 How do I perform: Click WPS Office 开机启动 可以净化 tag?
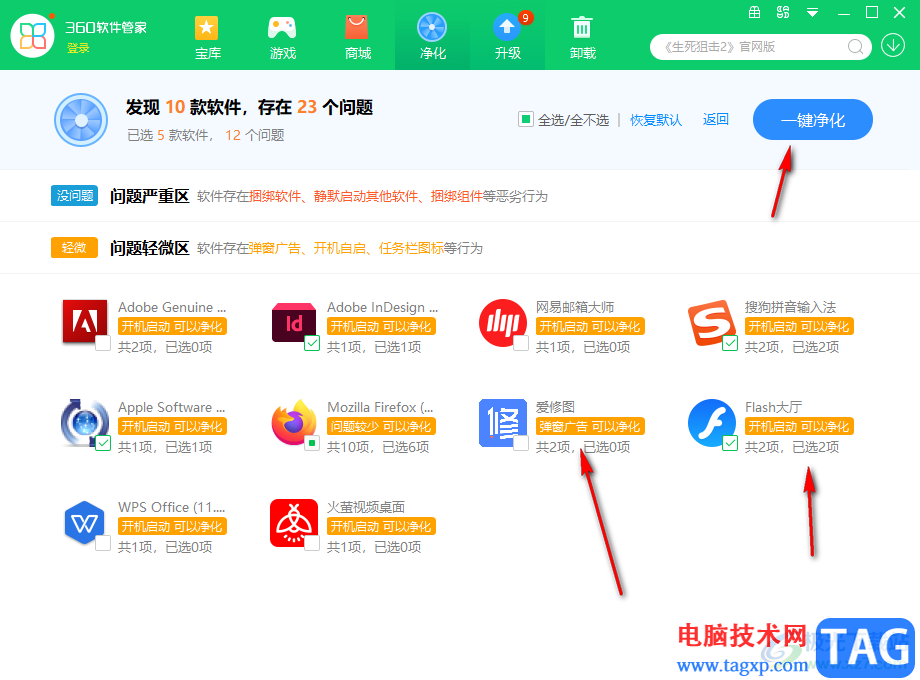click(172, 526)
